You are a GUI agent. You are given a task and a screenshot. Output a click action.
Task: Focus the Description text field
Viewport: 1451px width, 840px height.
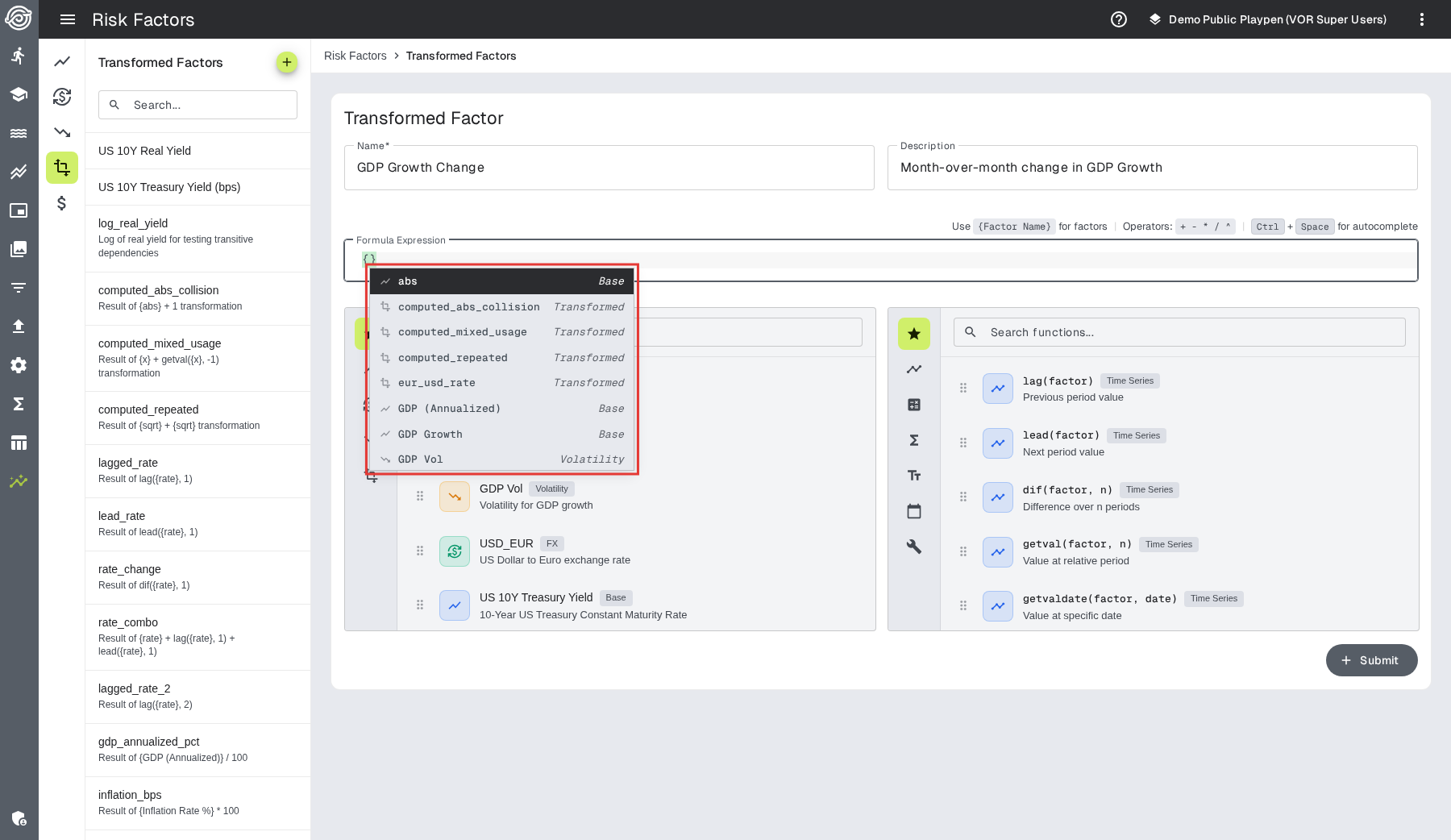[x=1152, y=168]
